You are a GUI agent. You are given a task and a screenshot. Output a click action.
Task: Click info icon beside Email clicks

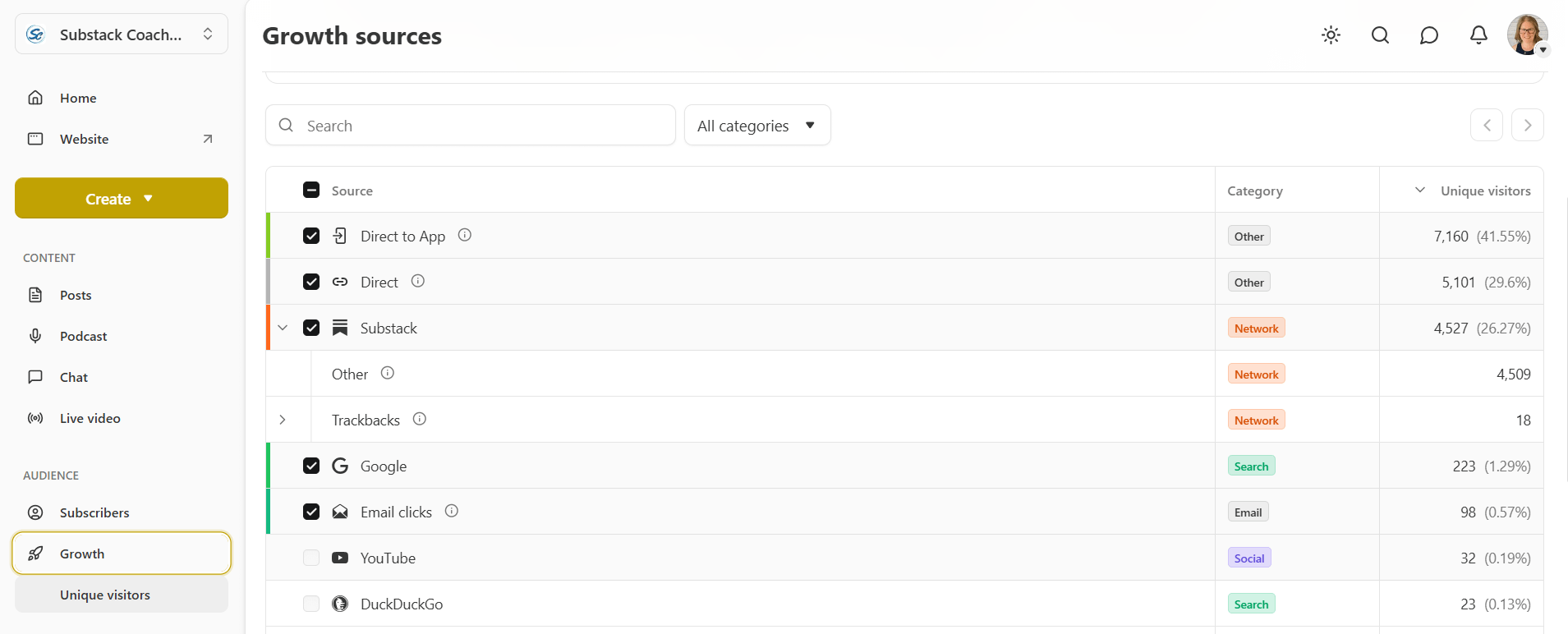coord(452,511)
